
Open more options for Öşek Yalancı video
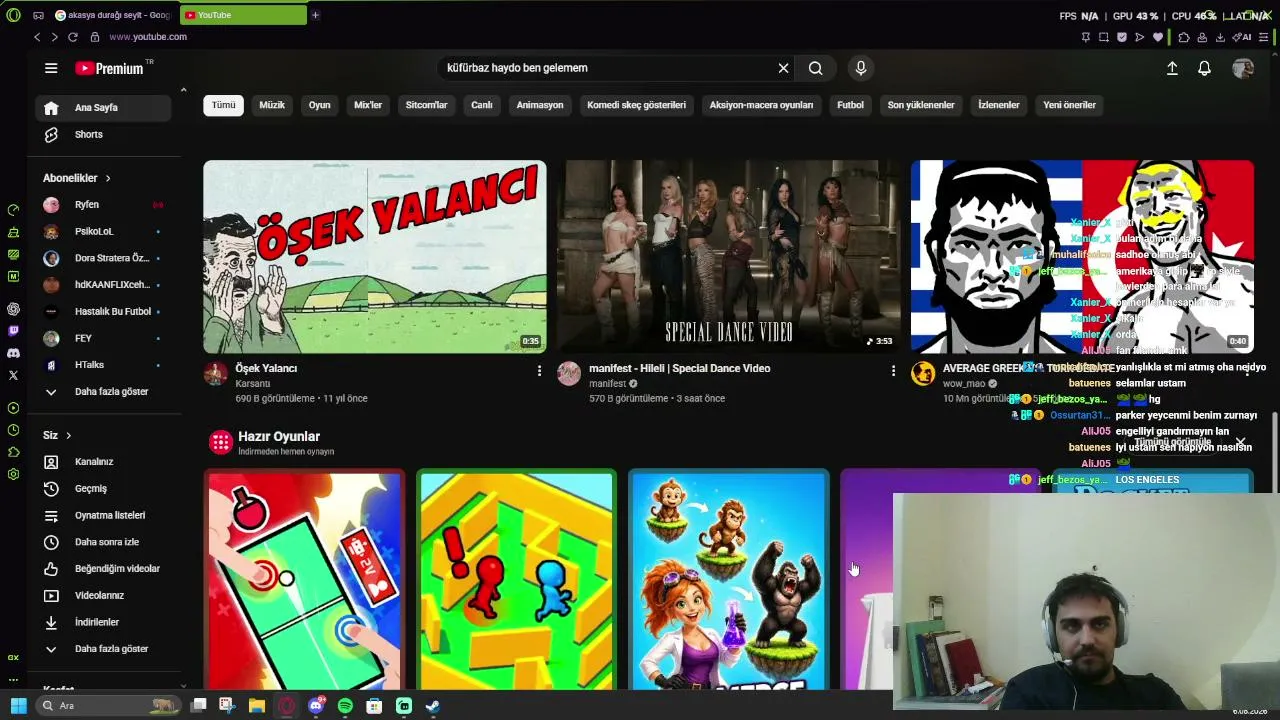[x=539, y=371]
